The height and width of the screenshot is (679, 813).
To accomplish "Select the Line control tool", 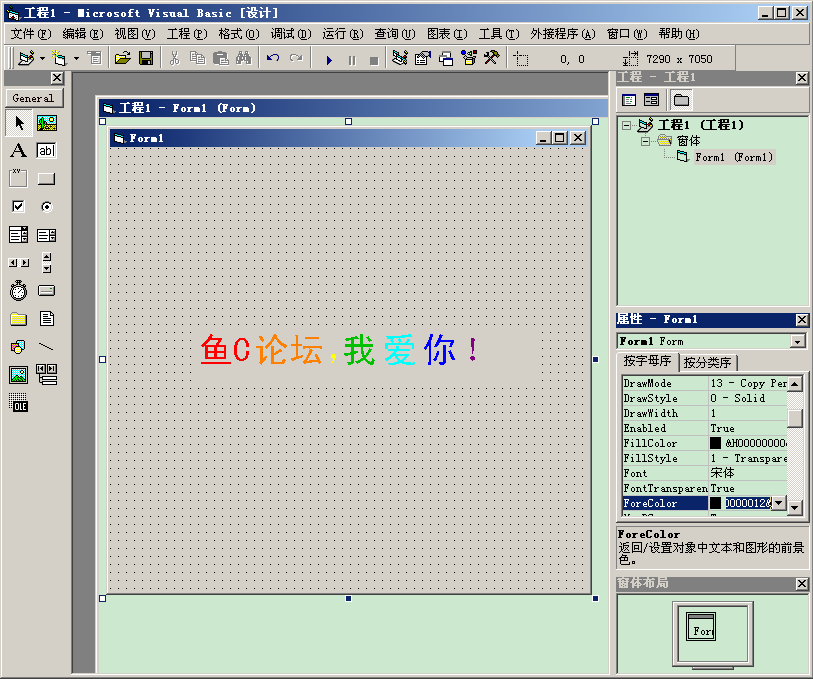I will [x=47, y=347].
